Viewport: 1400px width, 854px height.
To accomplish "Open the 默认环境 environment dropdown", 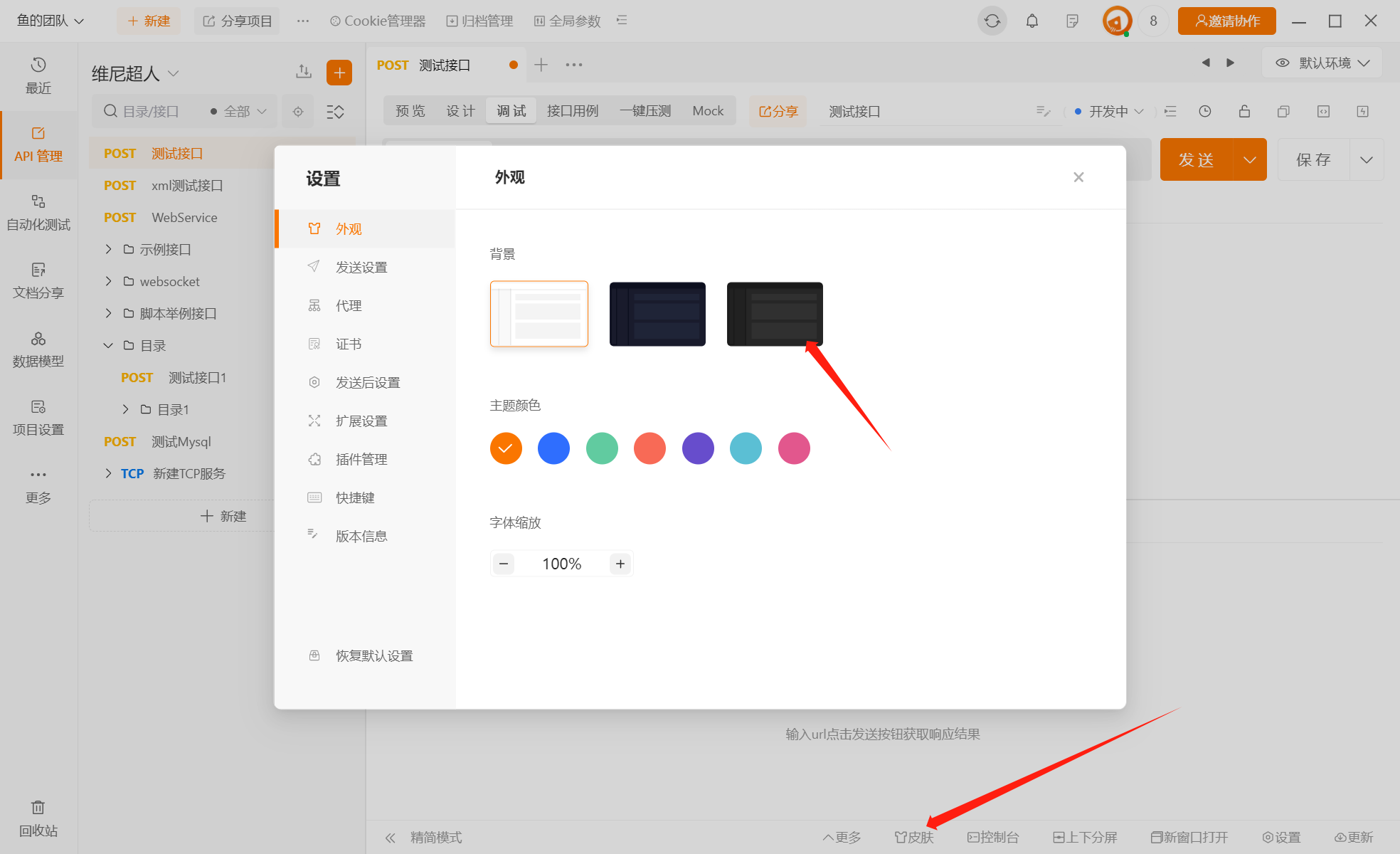I will [1322, 63].
